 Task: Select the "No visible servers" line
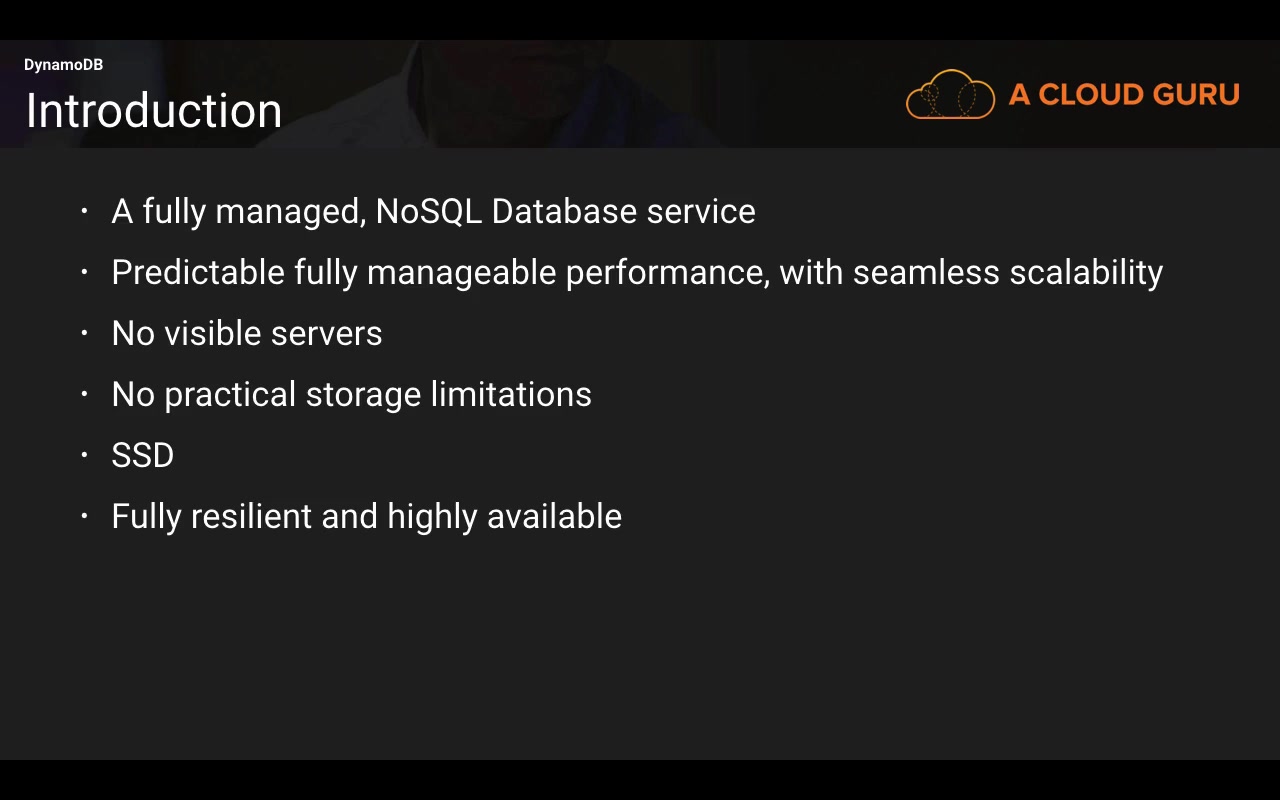247,334
